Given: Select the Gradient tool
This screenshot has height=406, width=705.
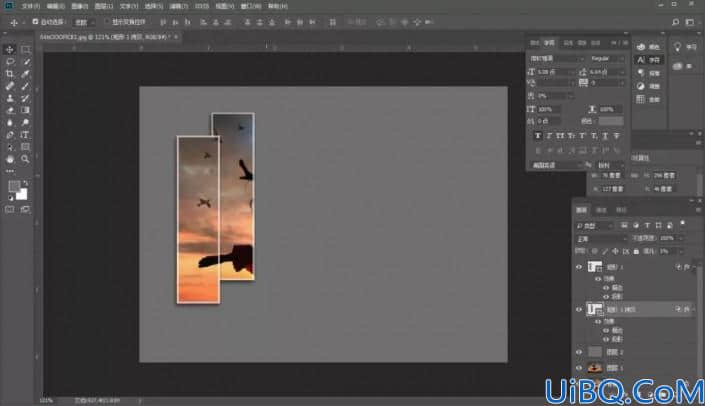Looking at the screenshot, I should (25, 110).
